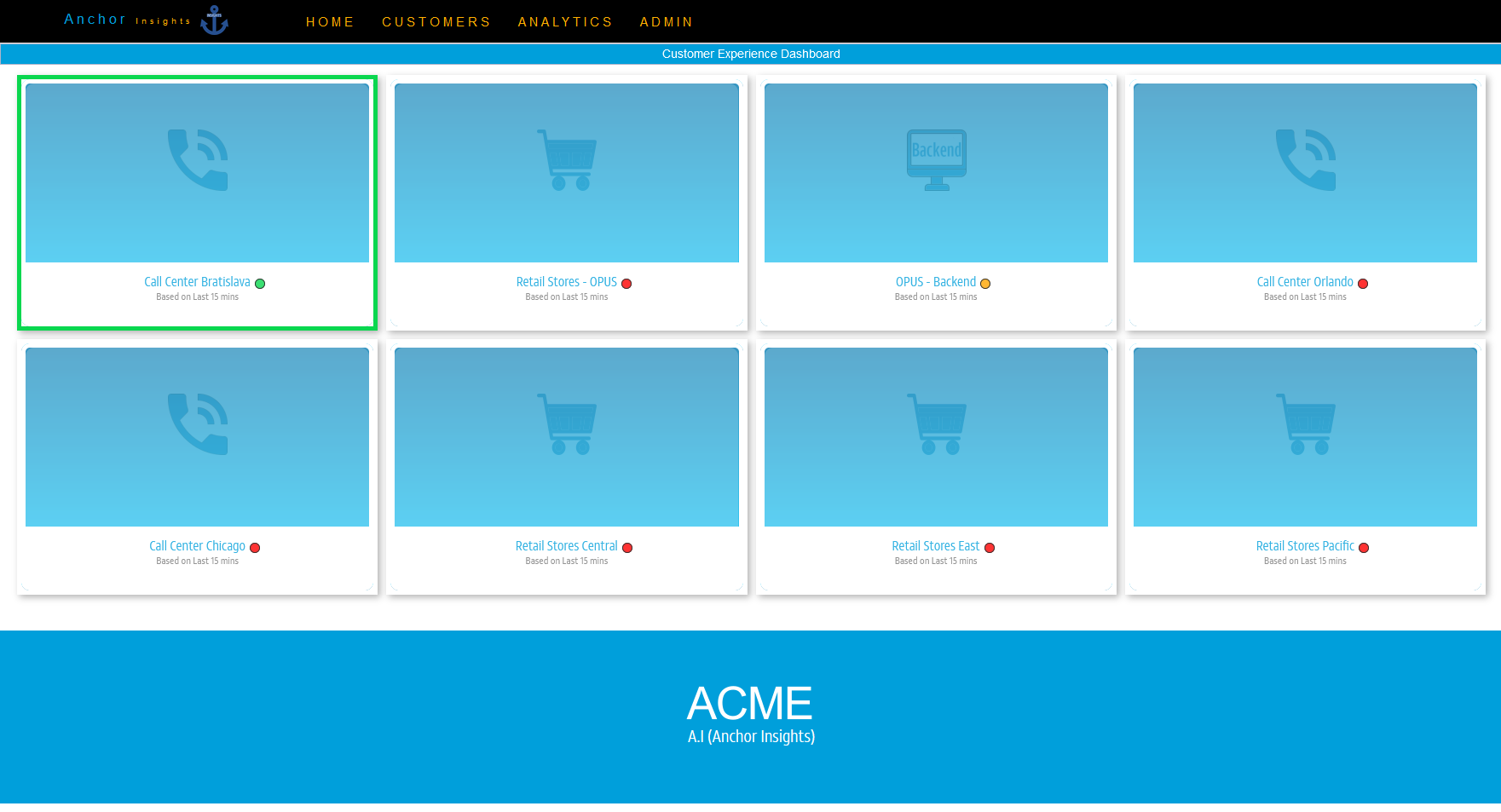Open the CUSTOMERS menu
This screenshot has width=1501, height=812.
coord(436,22)
